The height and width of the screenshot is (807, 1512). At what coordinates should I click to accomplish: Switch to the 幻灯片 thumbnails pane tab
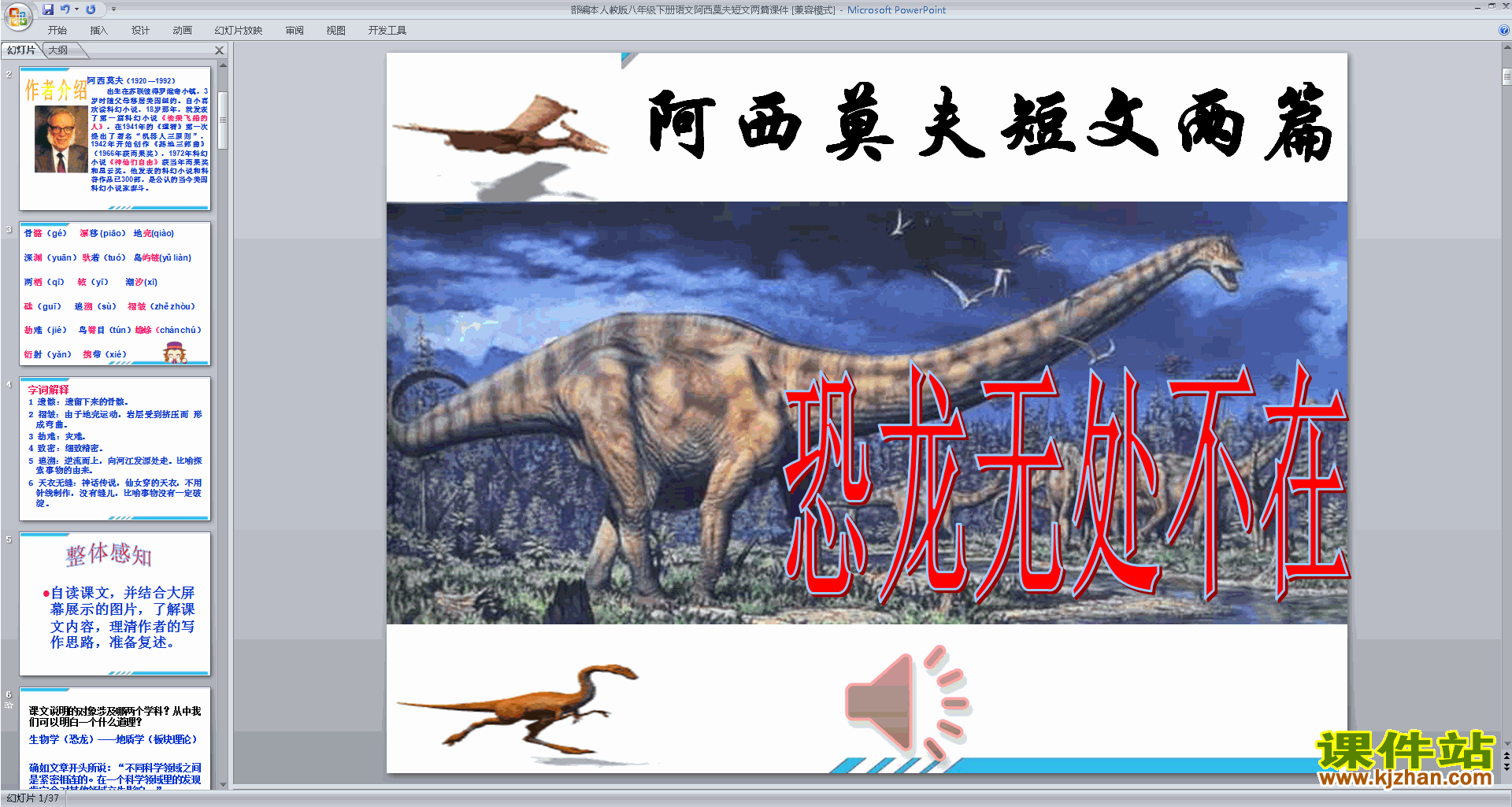coord(21,50)
